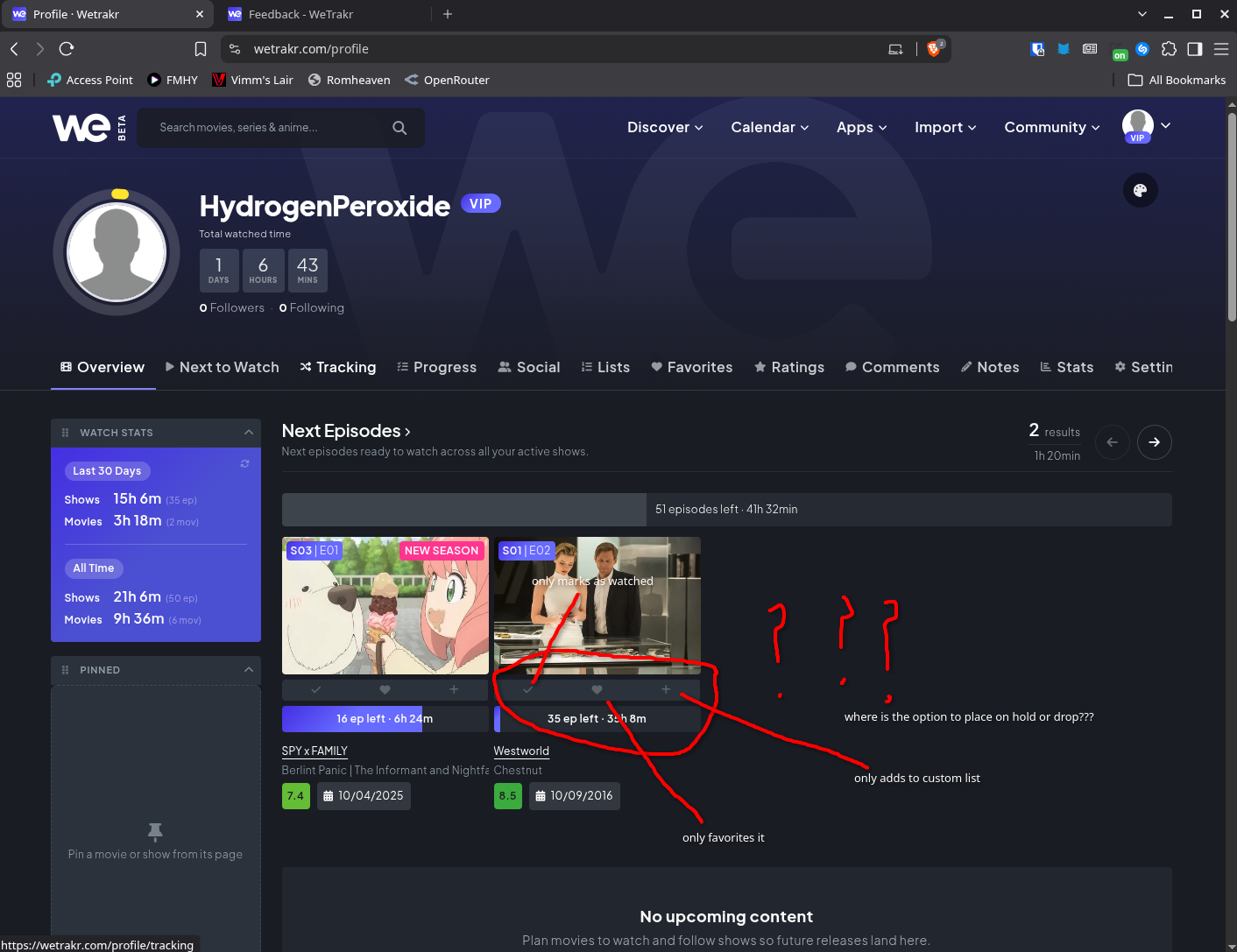Open the Import dropdown menu
The height and width of the screenshot is (952, 1237).
[944, 127]
